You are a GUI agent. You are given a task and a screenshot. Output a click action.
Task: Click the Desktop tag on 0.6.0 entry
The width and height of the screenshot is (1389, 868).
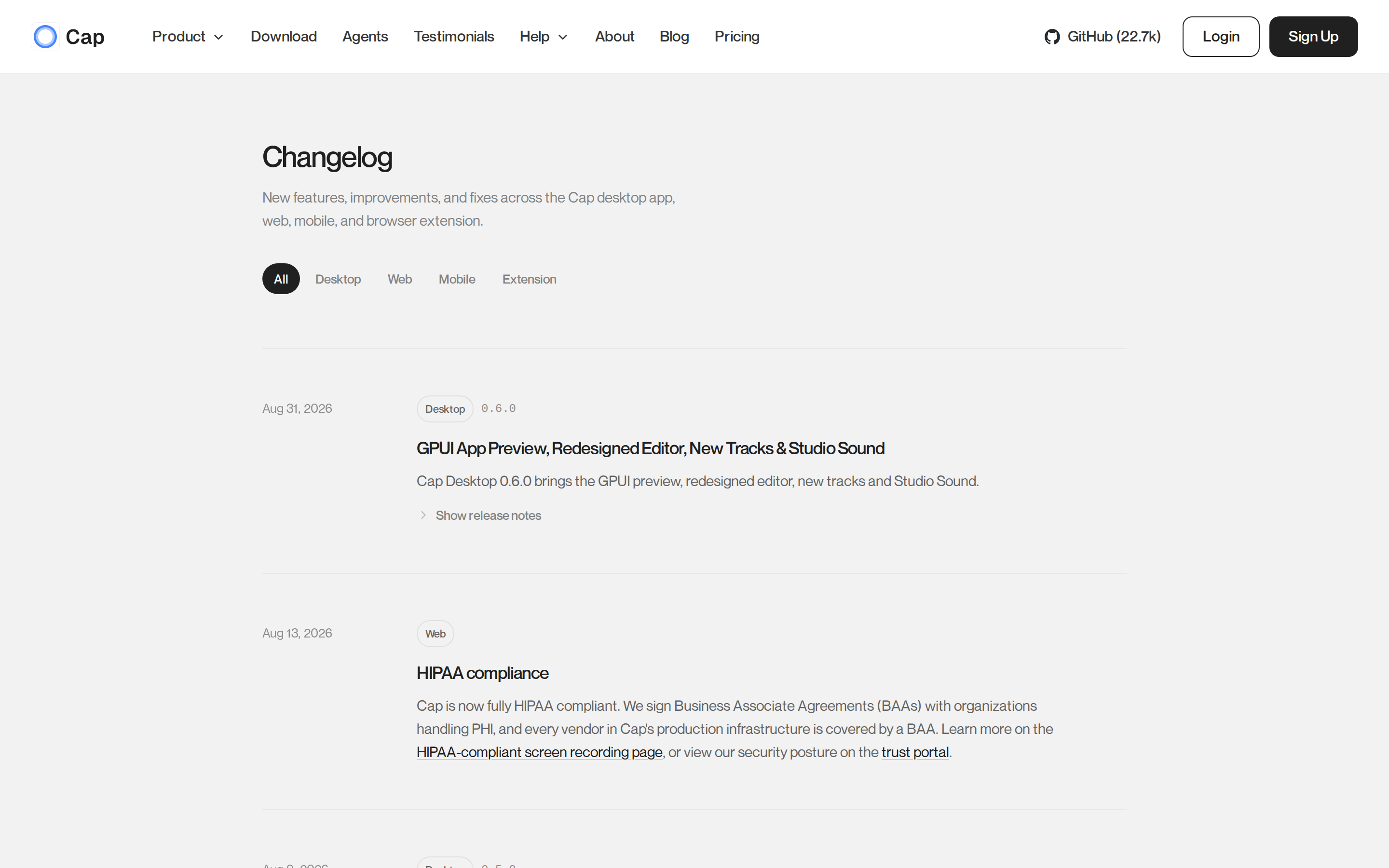445,409
